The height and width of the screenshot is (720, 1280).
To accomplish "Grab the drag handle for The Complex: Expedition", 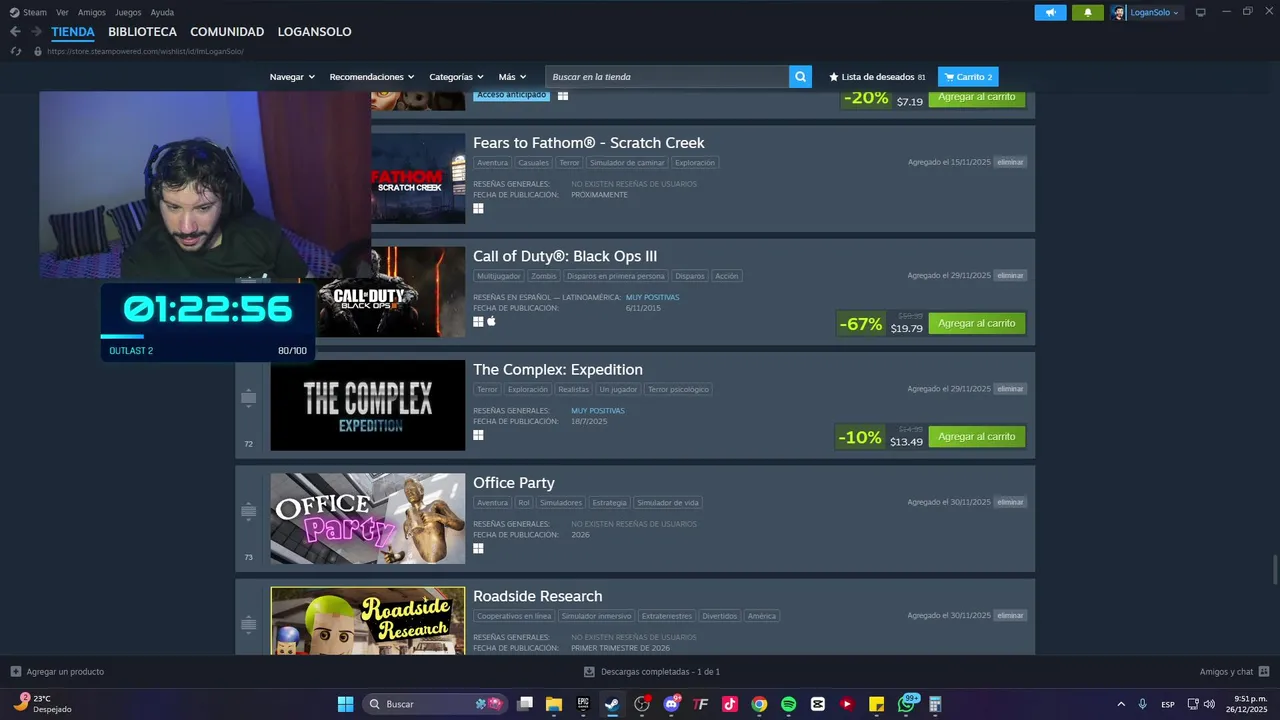I will (x=249, y=398).
